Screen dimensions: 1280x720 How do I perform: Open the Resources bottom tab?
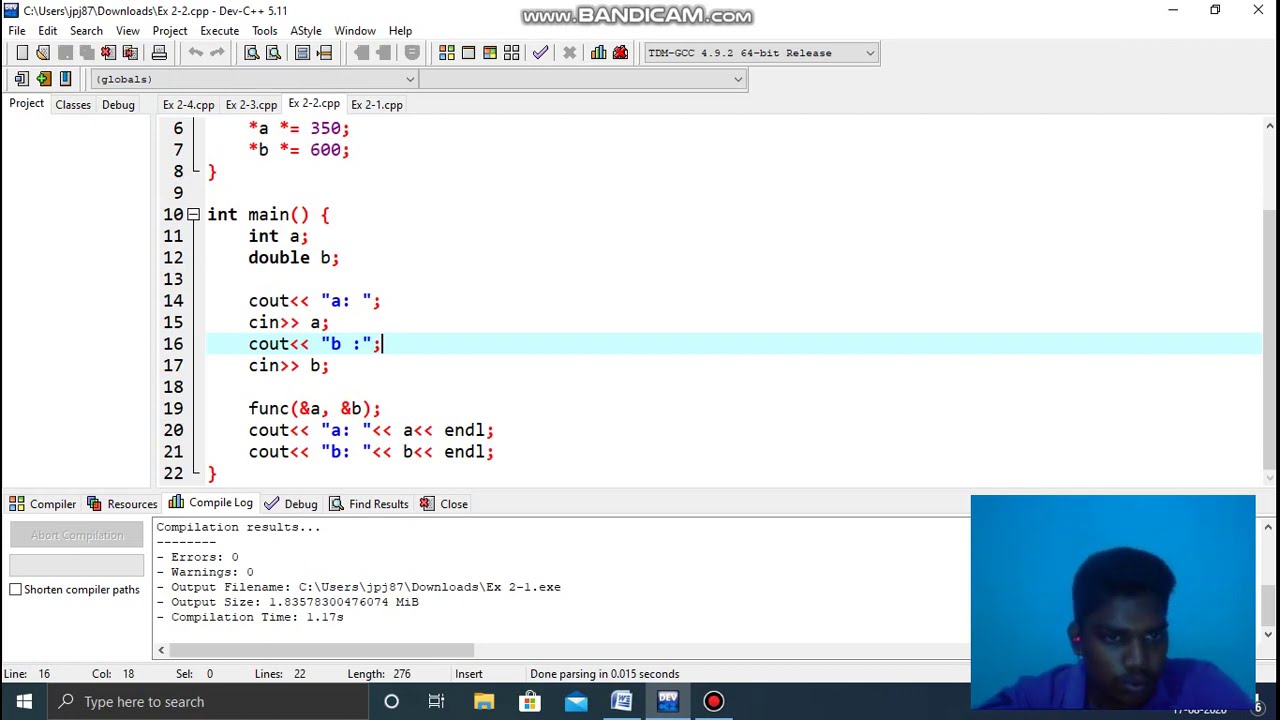point(122,504)
